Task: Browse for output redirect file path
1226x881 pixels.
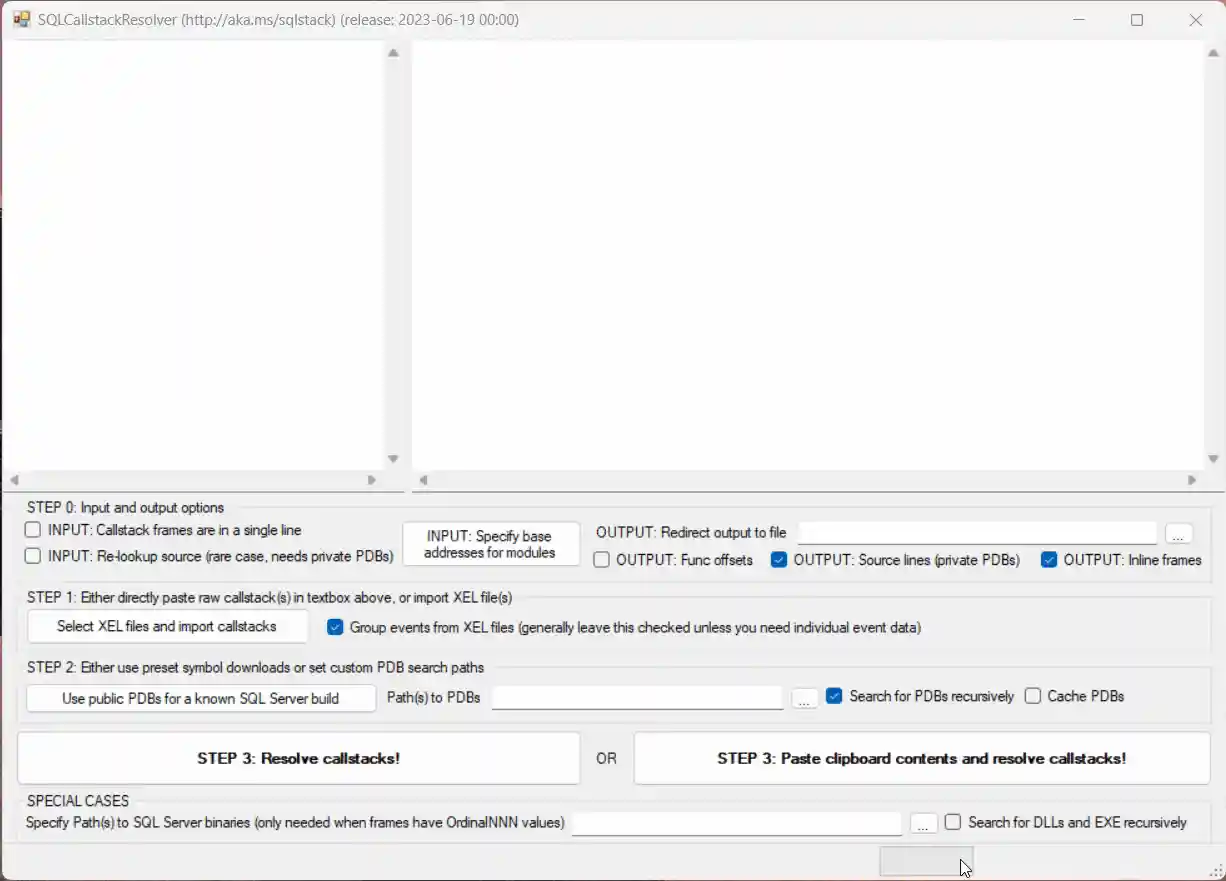Action: coord(1180,534)
